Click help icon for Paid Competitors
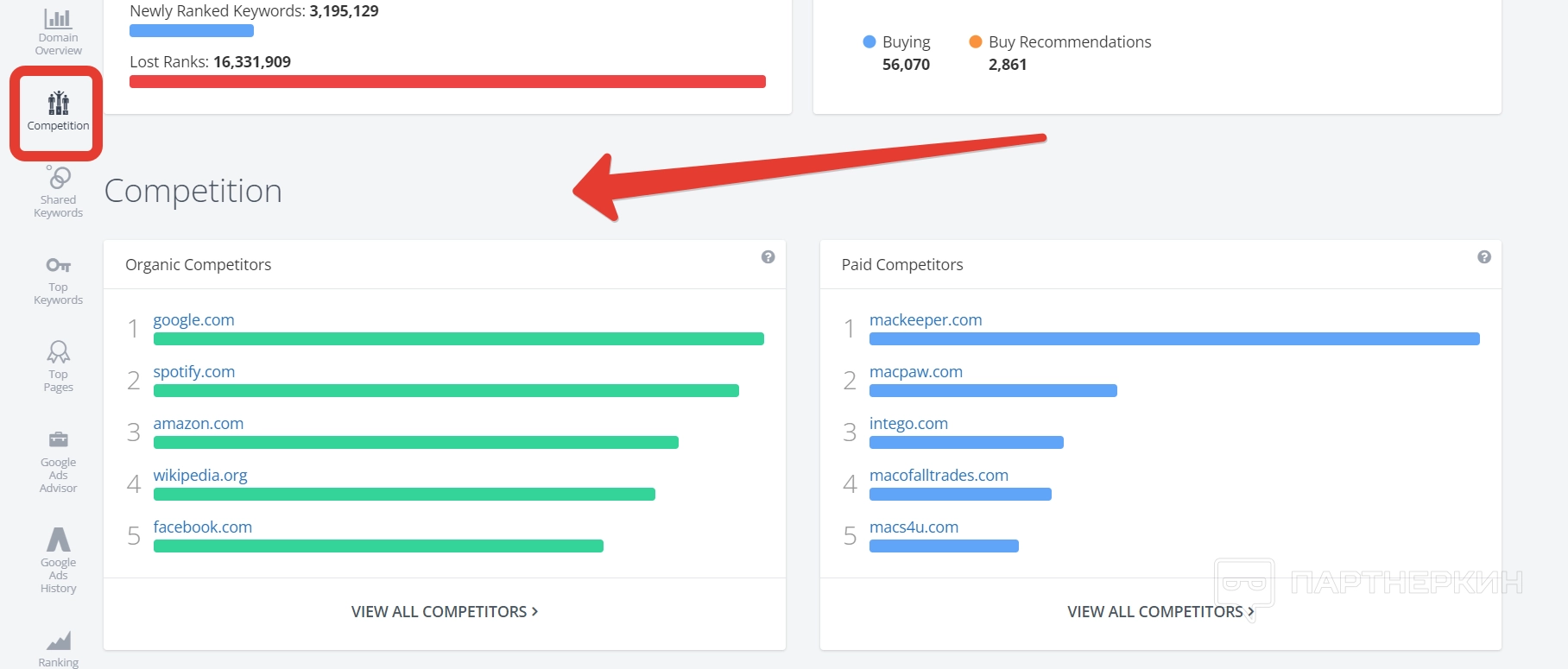1568x669 pixels. point(1484,257)
